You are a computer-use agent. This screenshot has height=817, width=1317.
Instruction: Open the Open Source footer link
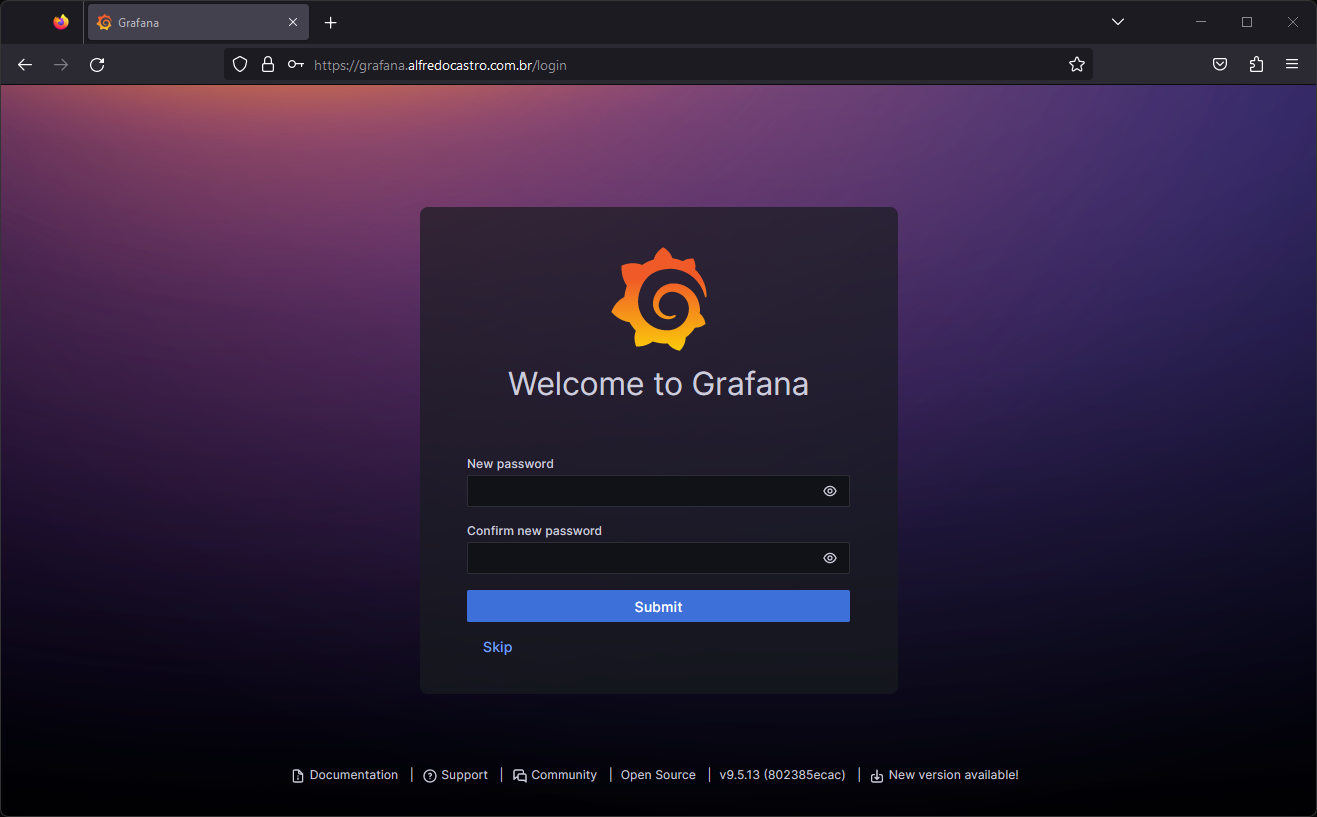[658, 775]
